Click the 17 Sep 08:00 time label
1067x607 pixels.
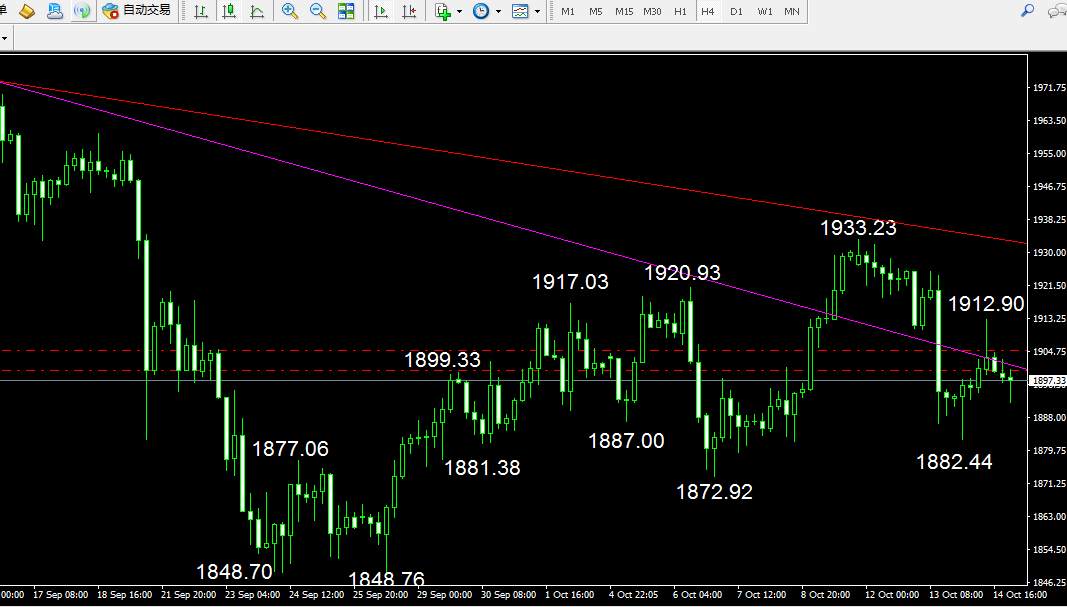pos(61,595)
